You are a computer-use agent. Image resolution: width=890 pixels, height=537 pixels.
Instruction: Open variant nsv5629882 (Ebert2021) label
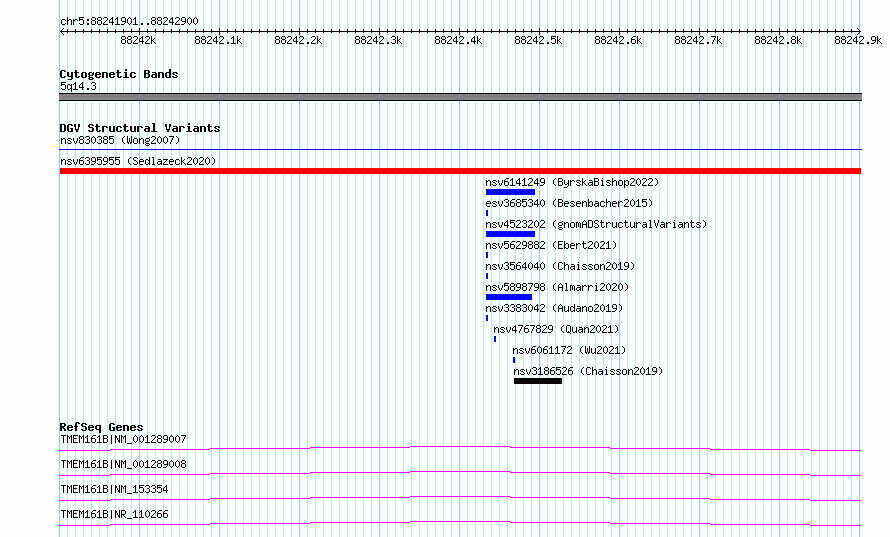click(551, 245)
